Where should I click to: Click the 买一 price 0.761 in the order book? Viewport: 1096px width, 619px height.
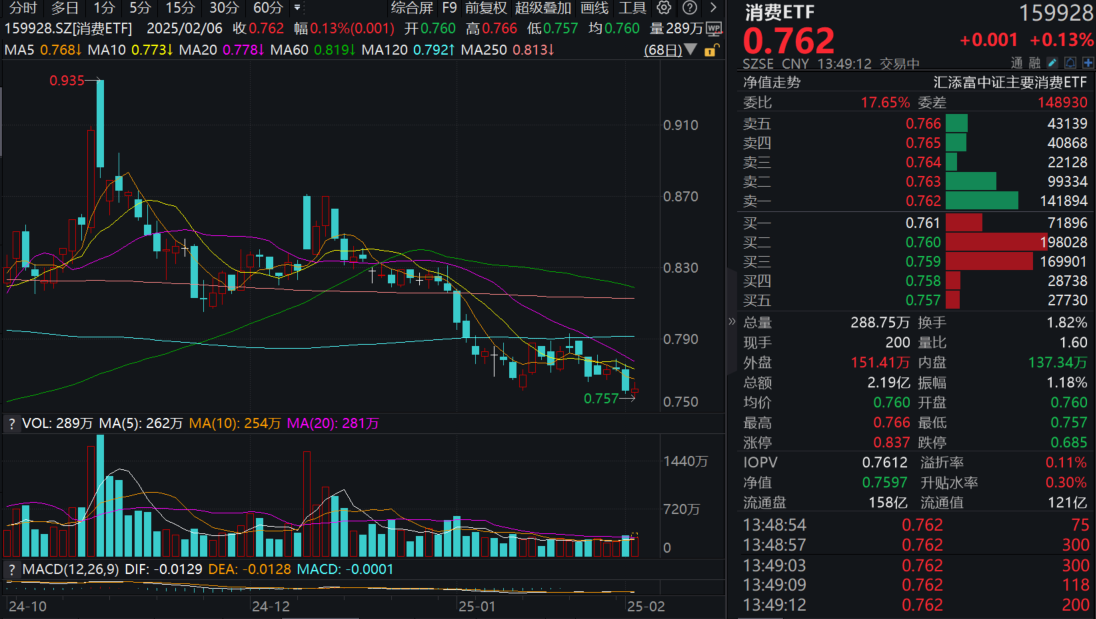pyautogui.click(x=922, y=221)
